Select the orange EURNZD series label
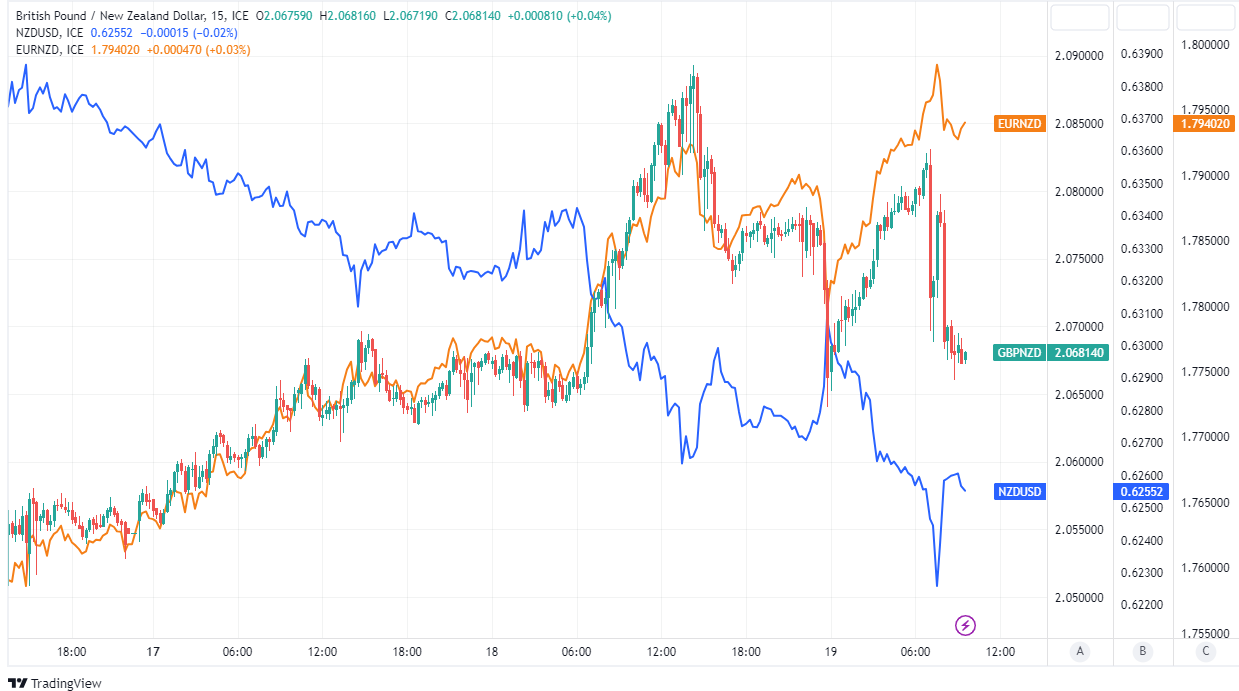1239x691 pixels. (x=1020, y=124)
